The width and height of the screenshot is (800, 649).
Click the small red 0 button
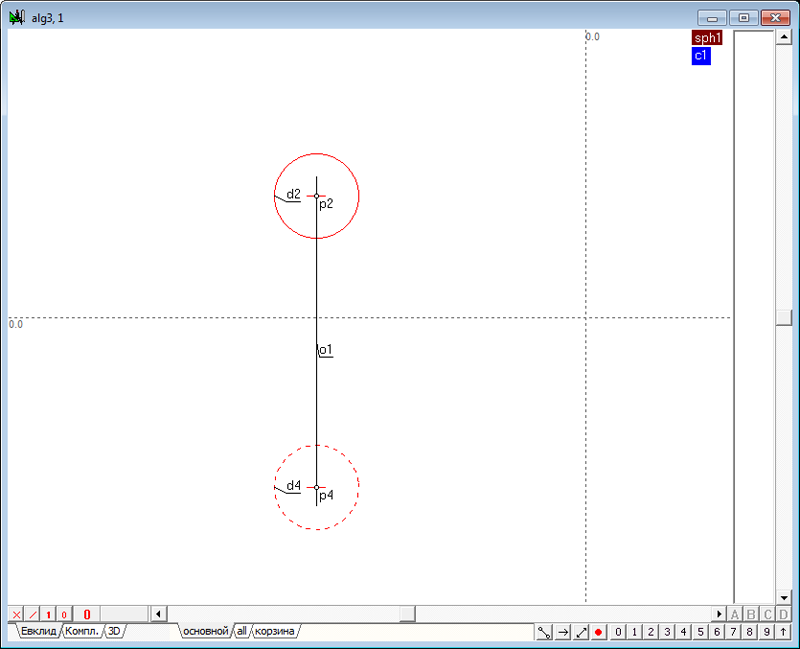pos(64,614)
